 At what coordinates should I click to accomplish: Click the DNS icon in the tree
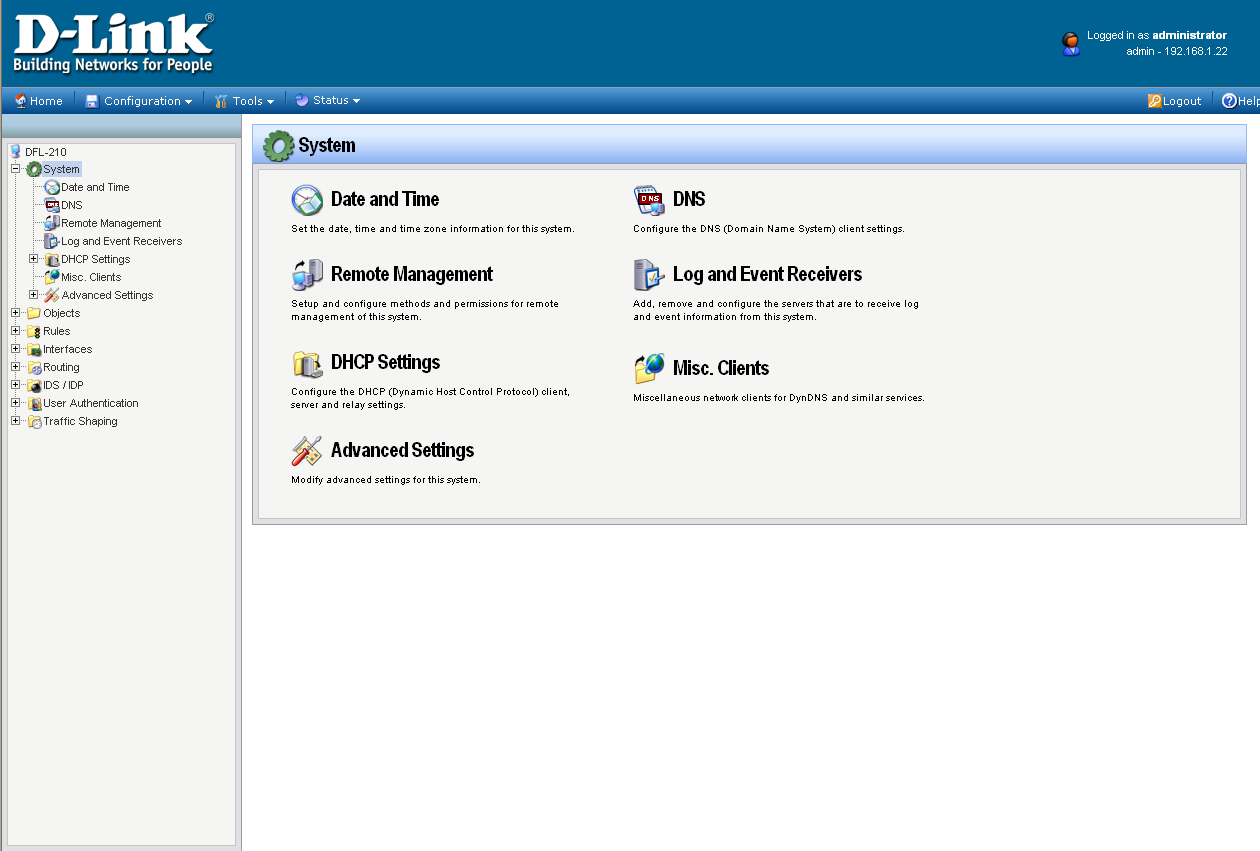[x=52, y=205]
